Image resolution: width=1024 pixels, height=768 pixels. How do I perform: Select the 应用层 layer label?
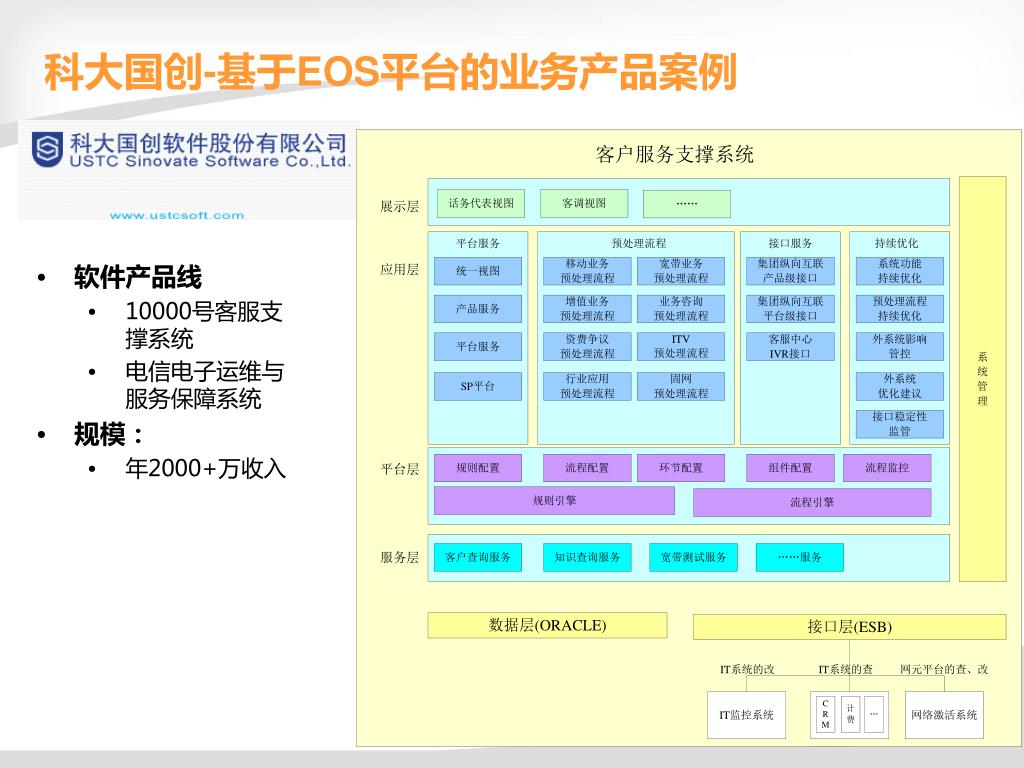point(400,269)
